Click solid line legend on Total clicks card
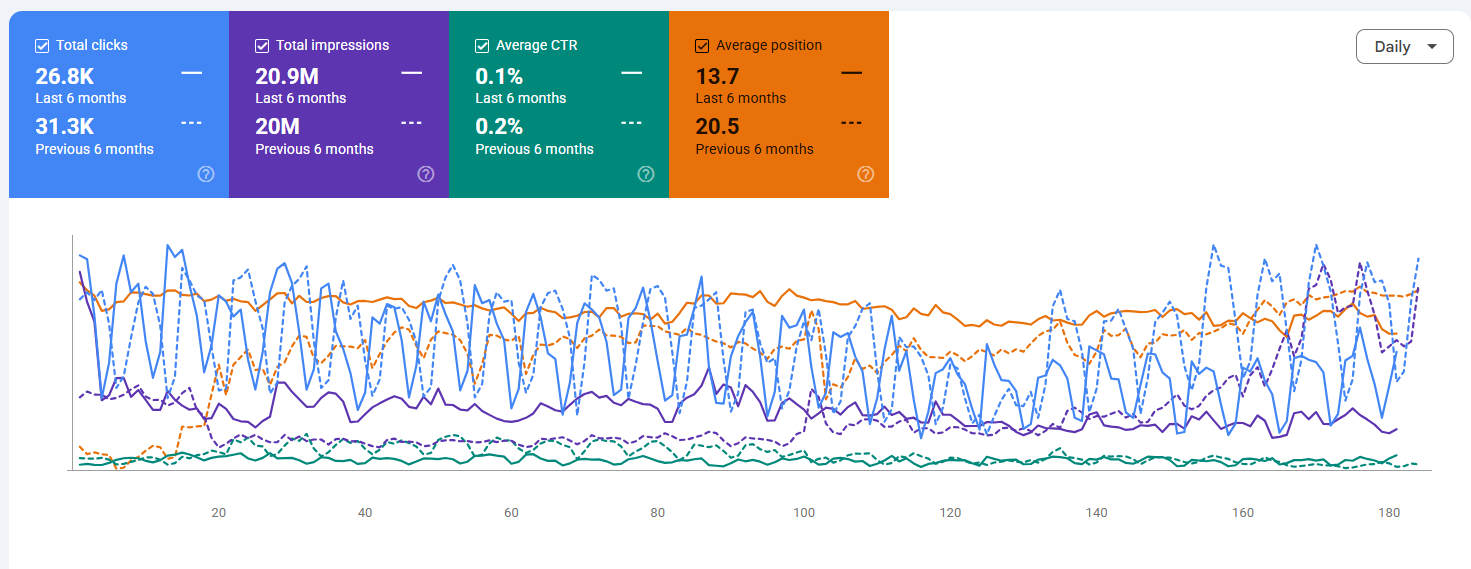1471x569 pixels. pos(192,73)
